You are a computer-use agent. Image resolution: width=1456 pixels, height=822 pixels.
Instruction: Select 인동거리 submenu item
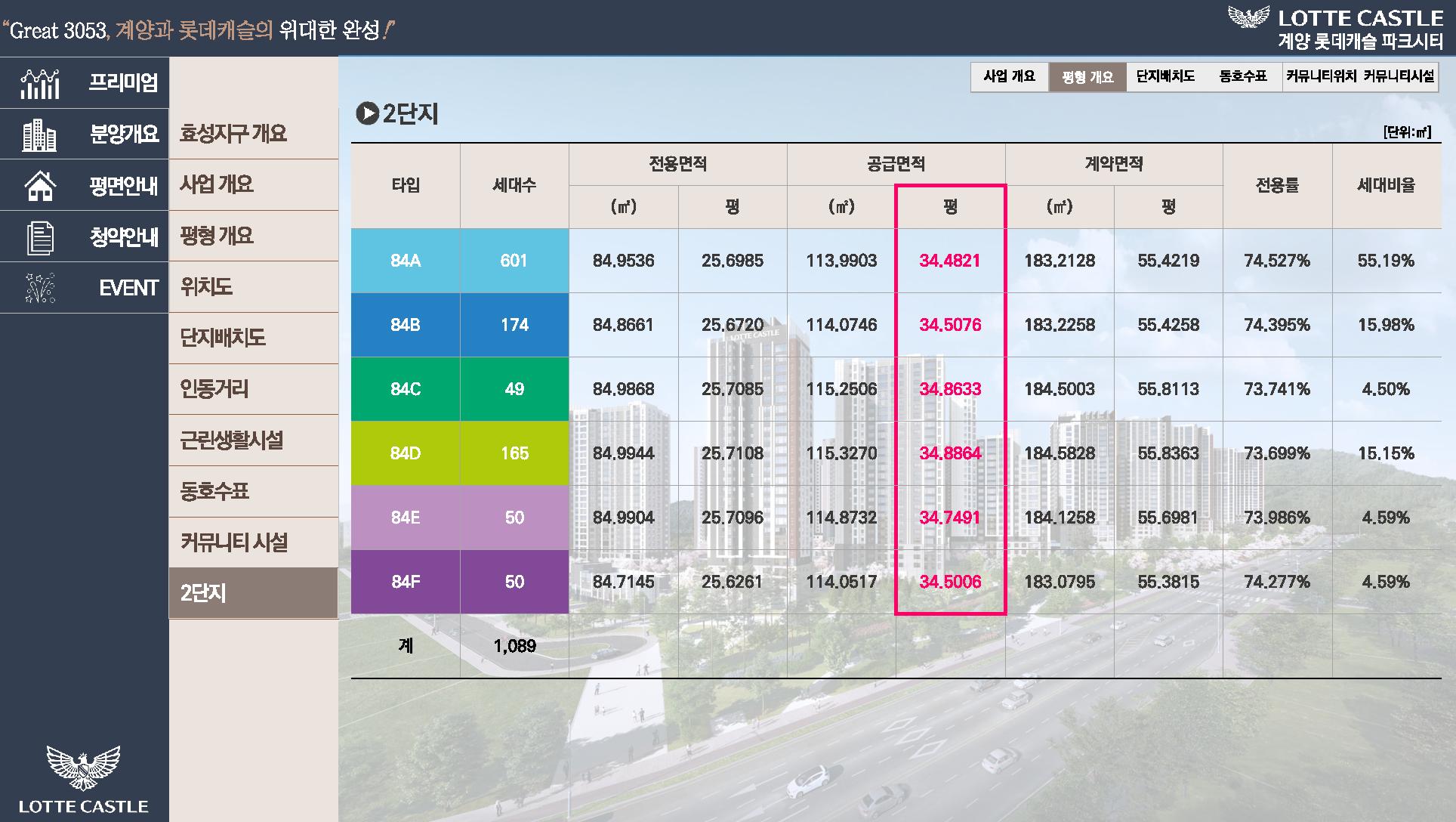pyautogui.click(x=254, y=389)
